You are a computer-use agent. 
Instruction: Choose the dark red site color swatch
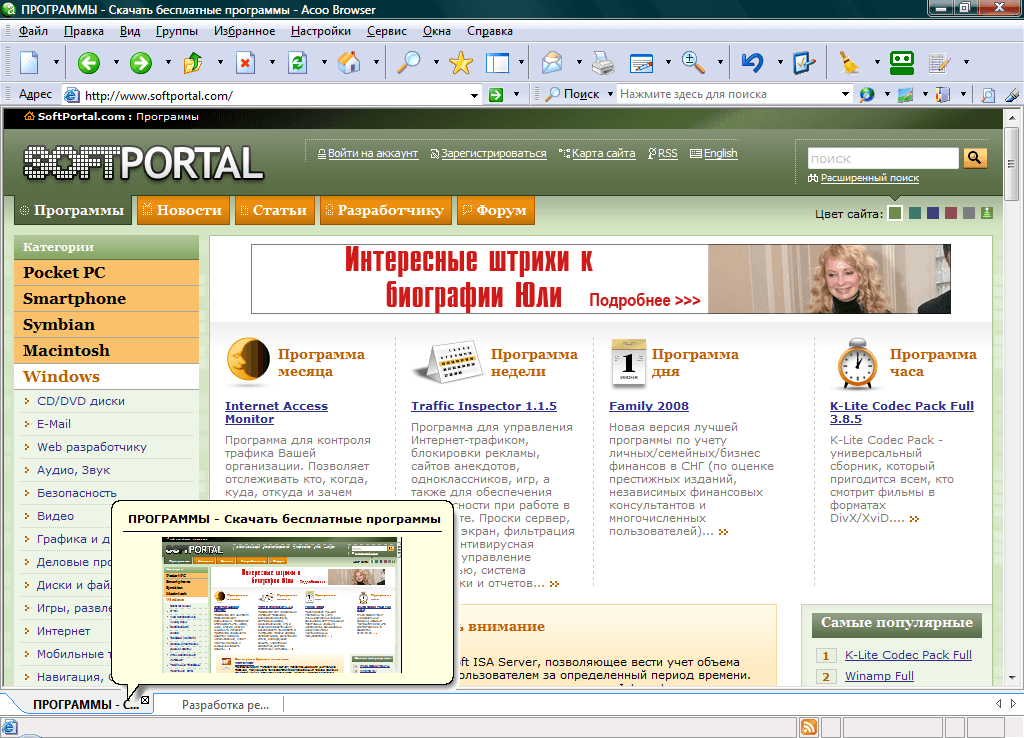[x=951, y=213]
